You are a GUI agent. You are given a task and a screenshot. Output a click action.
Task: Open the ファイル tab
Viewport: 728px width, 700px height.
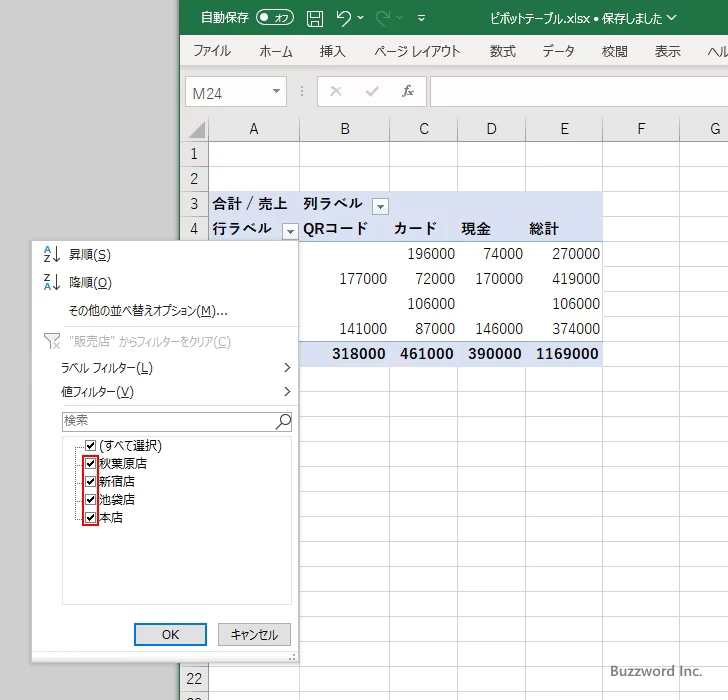(x=212, y=51)
